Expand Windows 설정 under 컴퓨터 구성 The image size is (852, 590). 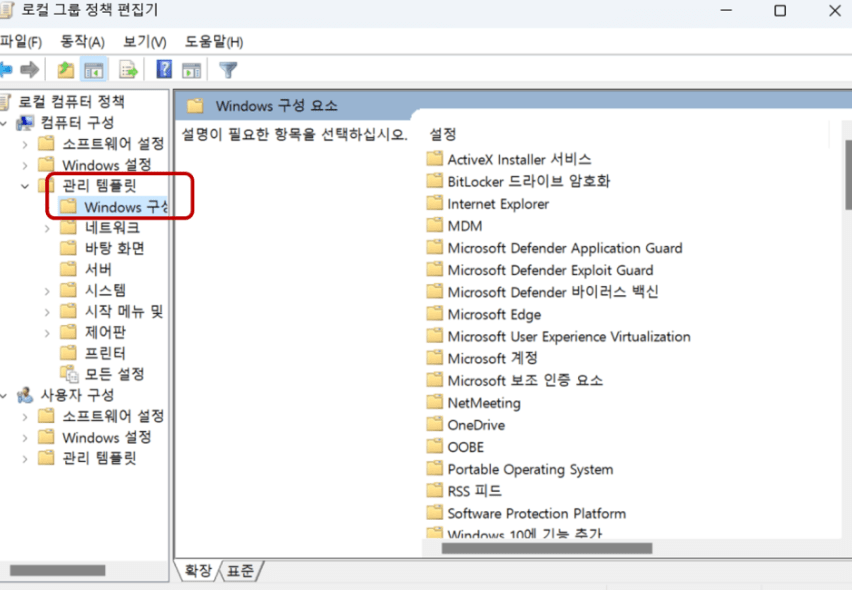(x=25, y=165)
